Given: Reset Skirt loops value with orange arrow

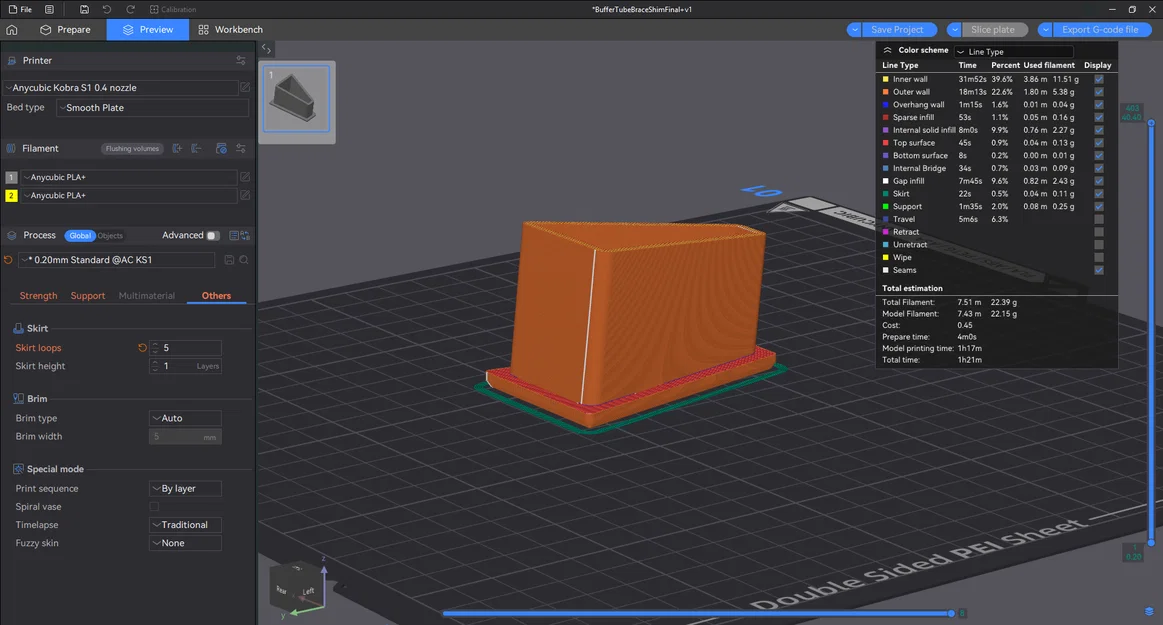Looking at the screenshot, I should pyautogui.click(x=142, y=348).
